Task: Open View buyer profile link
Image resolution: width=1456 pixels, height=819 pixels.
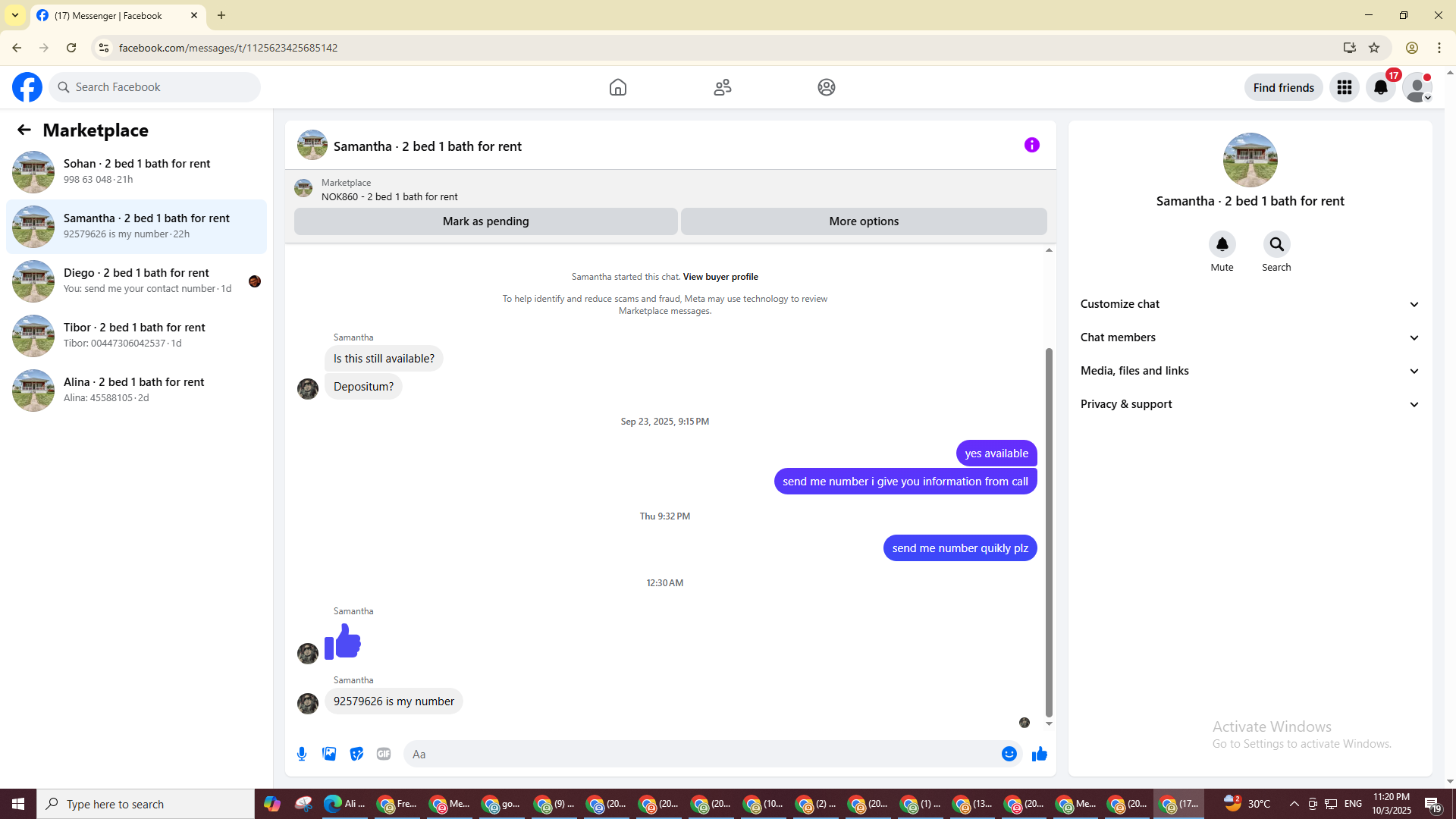Action: [x=720, y=277]
